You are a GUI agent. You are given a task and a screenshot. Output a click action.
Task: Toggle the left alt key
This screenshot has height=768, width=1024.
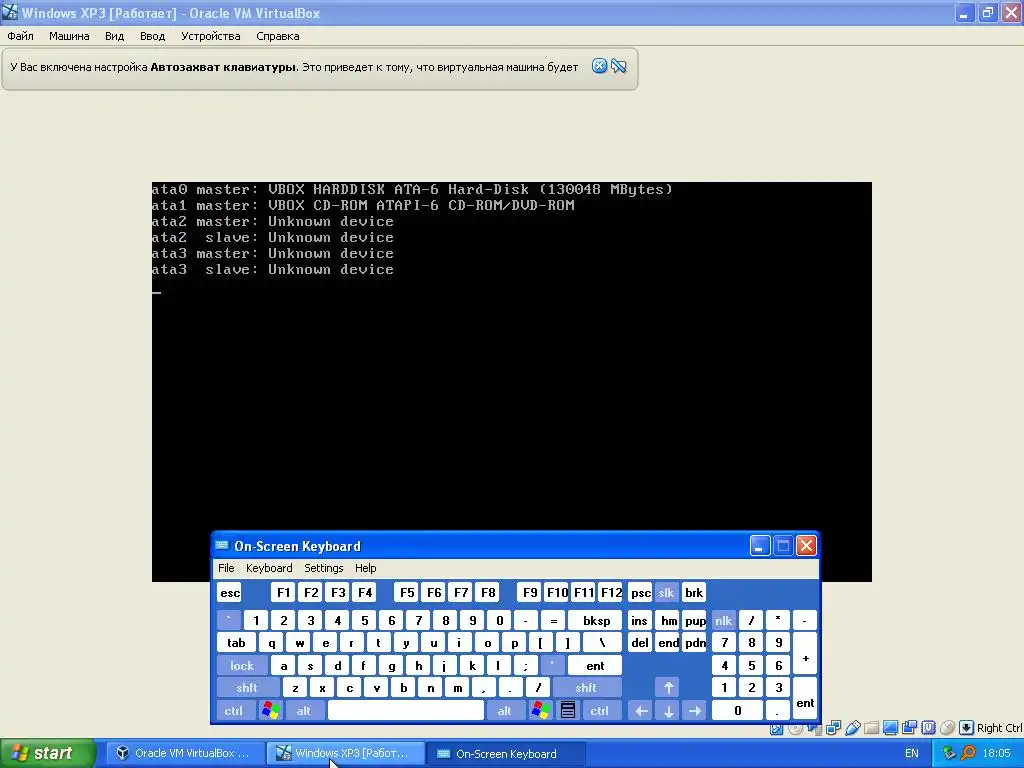[304, 711]
